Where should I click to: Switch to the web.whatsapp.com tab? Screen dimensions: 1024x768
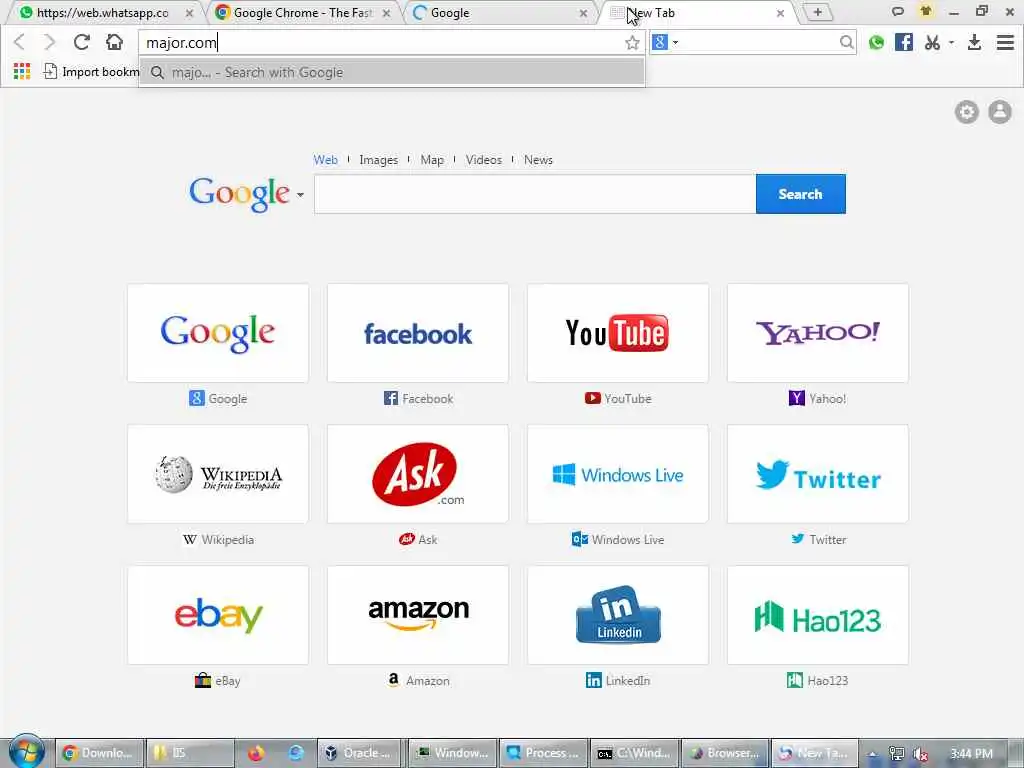coord(103,13)
